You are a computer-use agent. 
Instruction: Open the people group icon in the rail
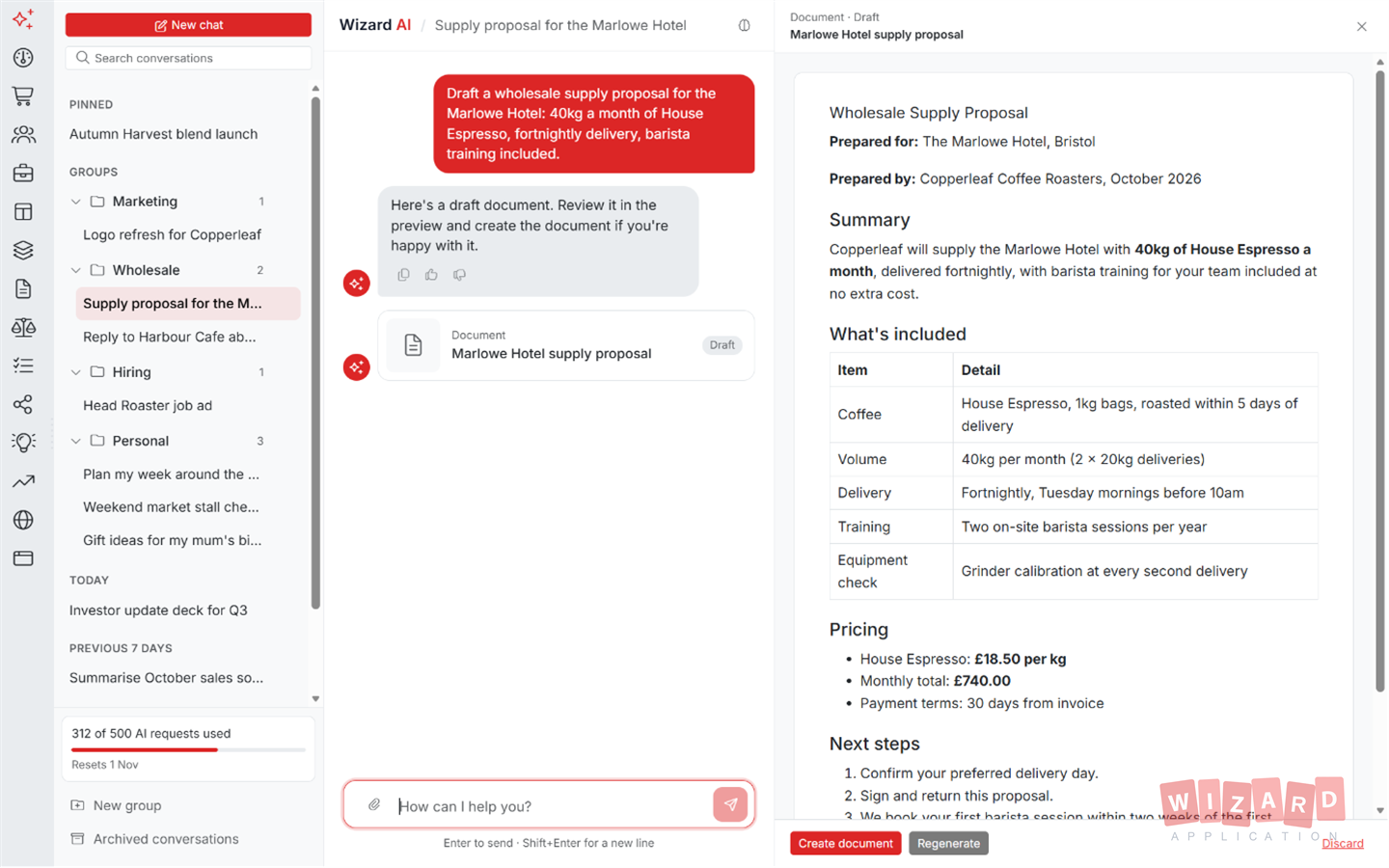click(23, 135)
